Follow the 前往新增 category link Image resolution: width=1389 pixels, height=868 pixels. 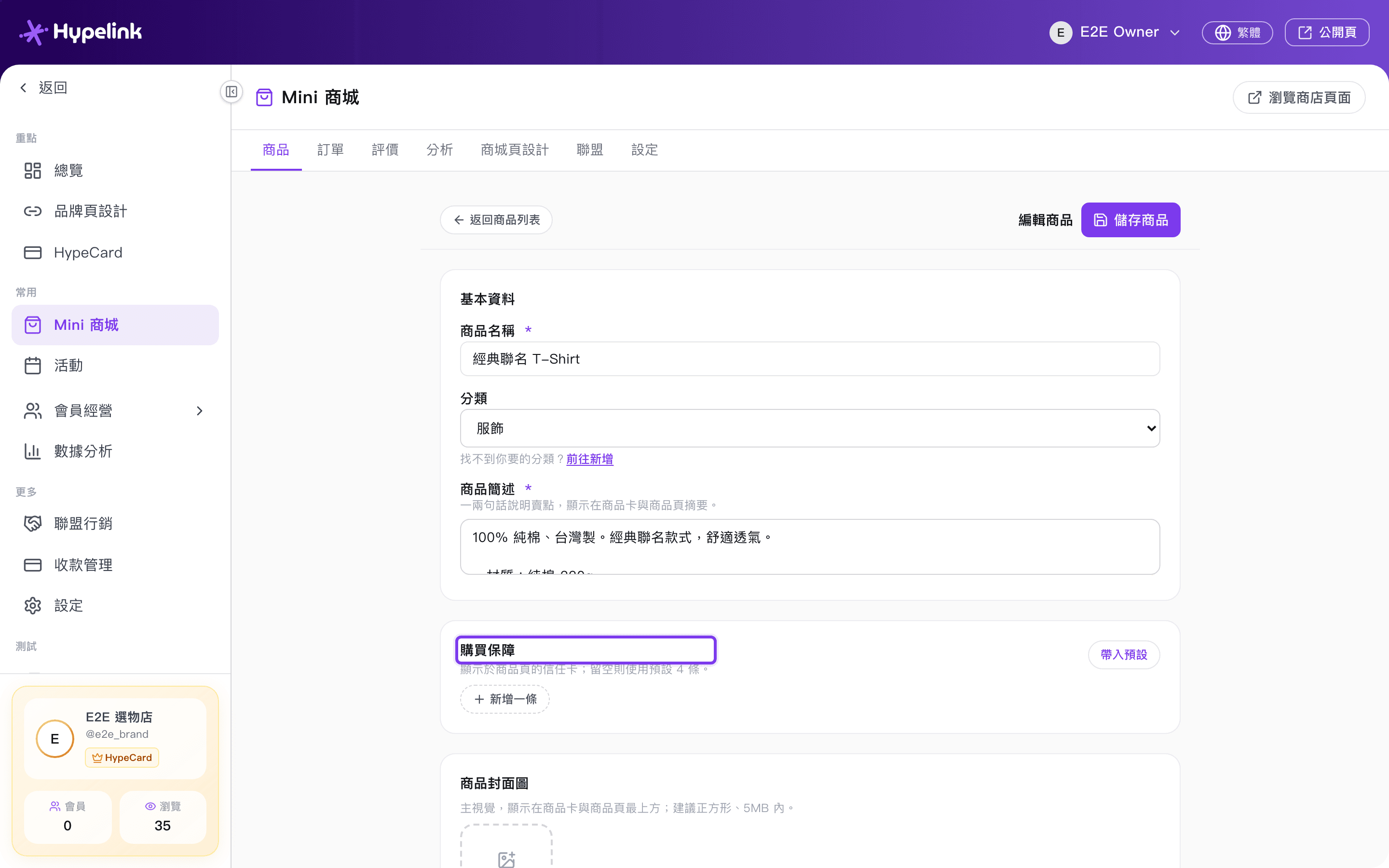point(589,459)
